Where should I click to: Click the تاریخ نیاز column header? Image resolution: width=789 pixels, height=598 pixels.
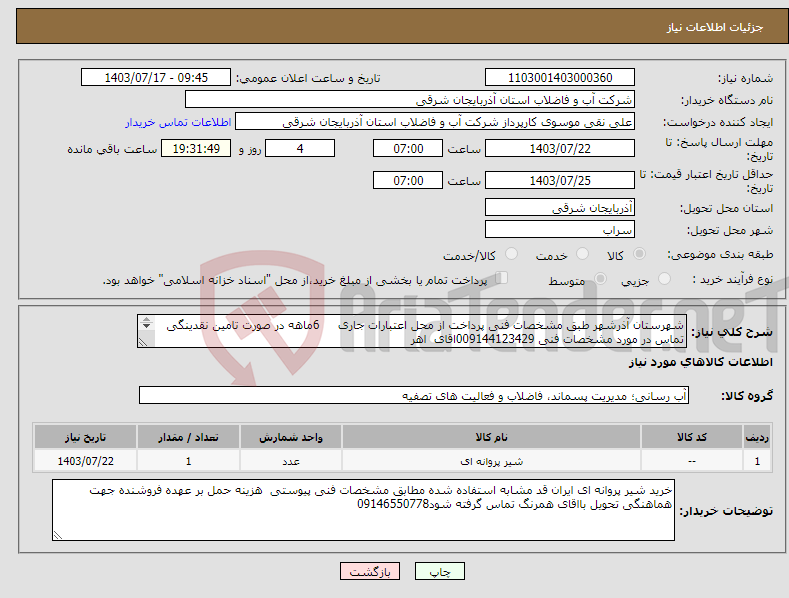[x=86, y=437]
